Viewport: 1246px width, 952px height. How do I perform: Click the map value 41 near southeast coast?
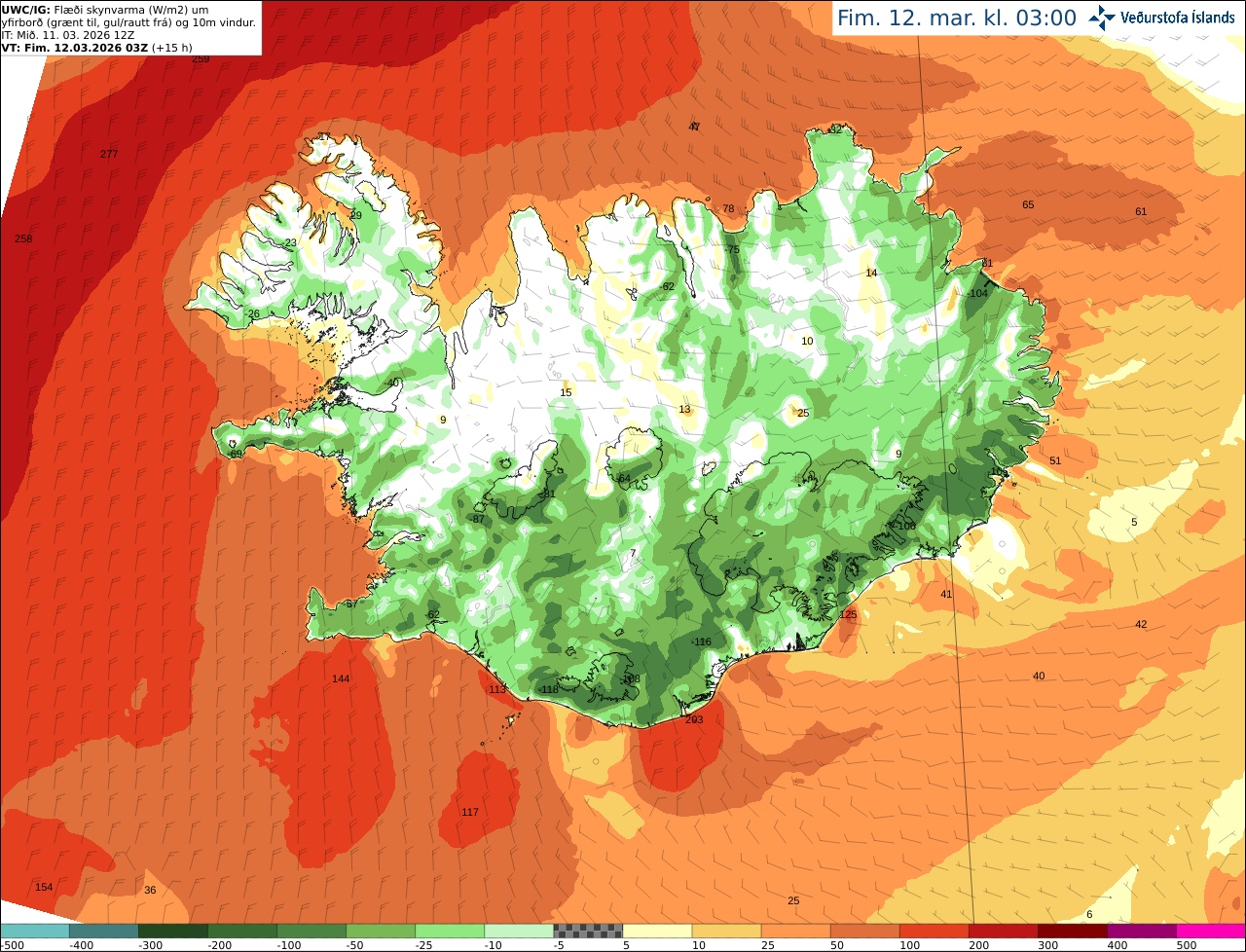[946, 594]
